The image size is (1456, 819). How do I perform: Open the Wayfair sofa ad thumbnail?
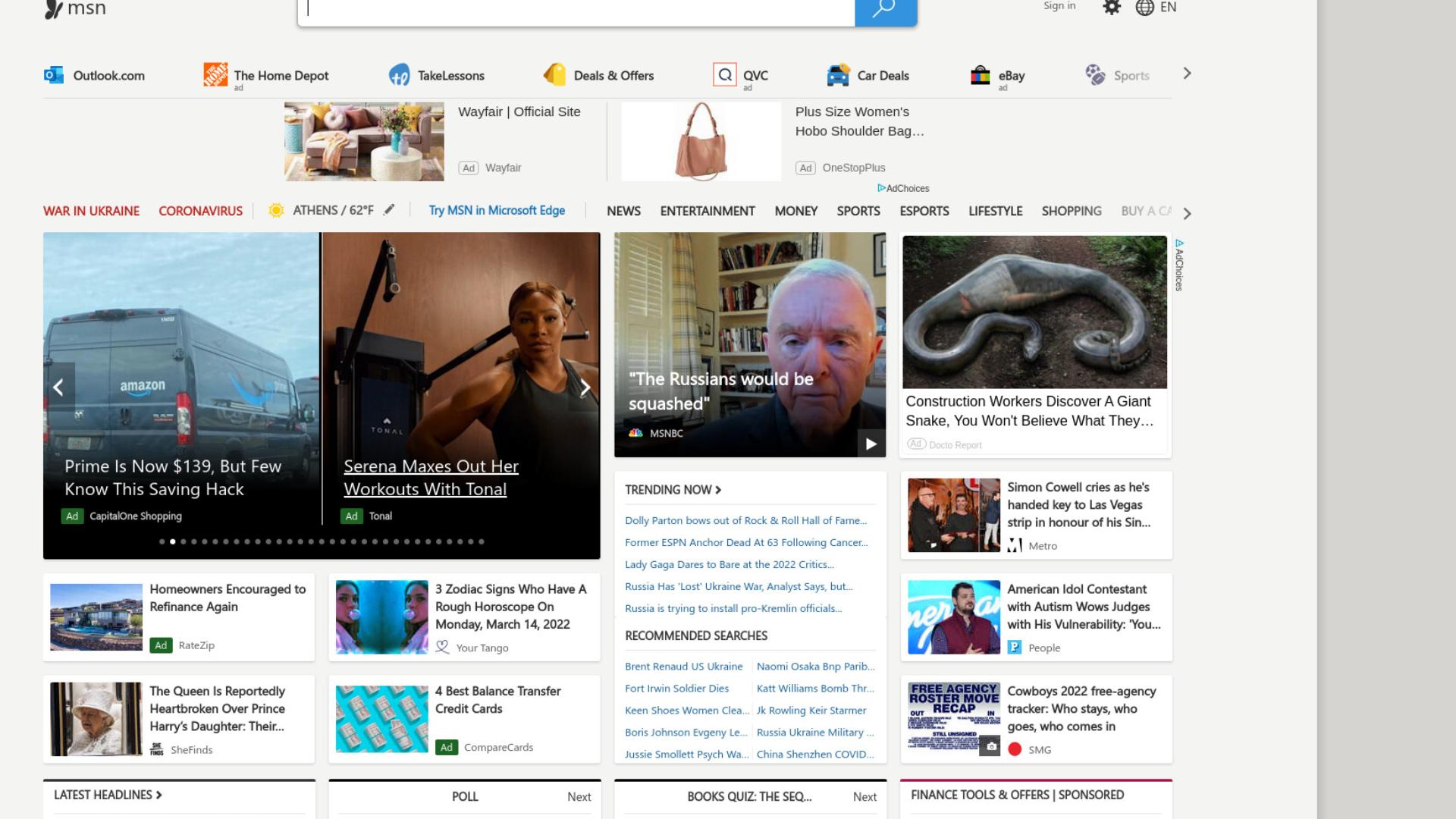click(x=364, y=142)
